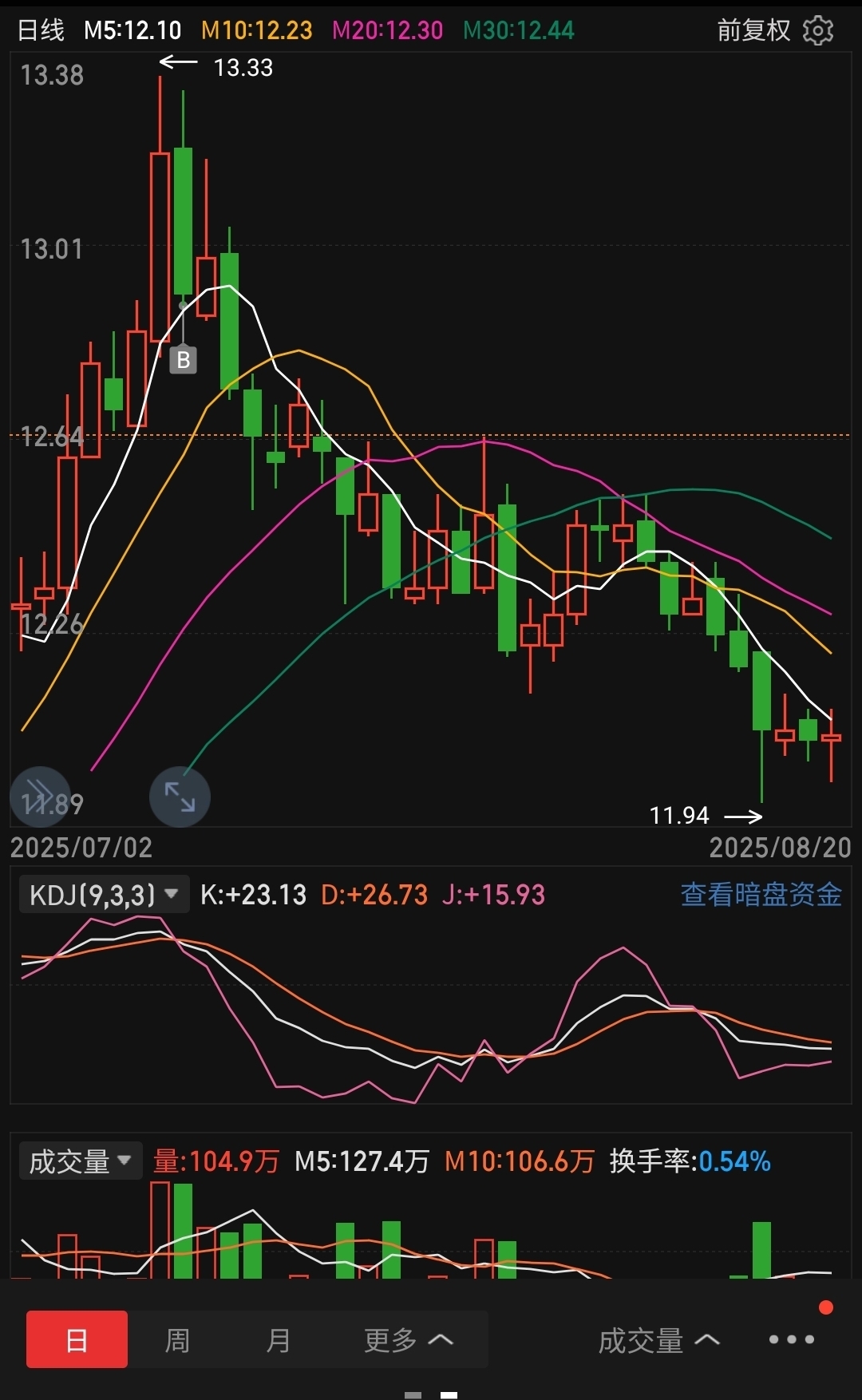The height and width of the screenshot is (1400, 862).
Task: Open the three-dots more options menu
Action: pos(791,1339)
